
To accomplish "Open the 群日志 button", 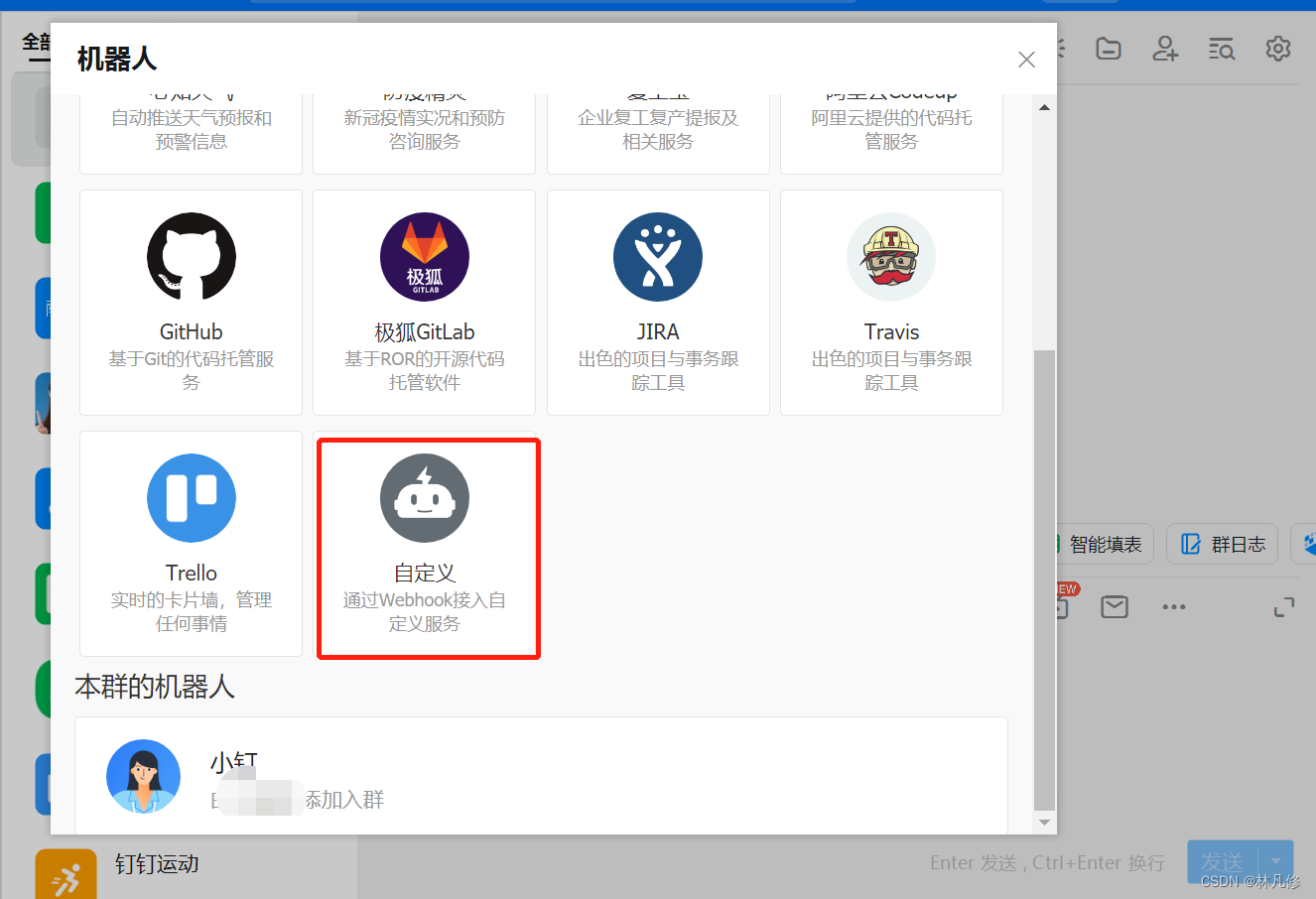I will coord(1223,544).
